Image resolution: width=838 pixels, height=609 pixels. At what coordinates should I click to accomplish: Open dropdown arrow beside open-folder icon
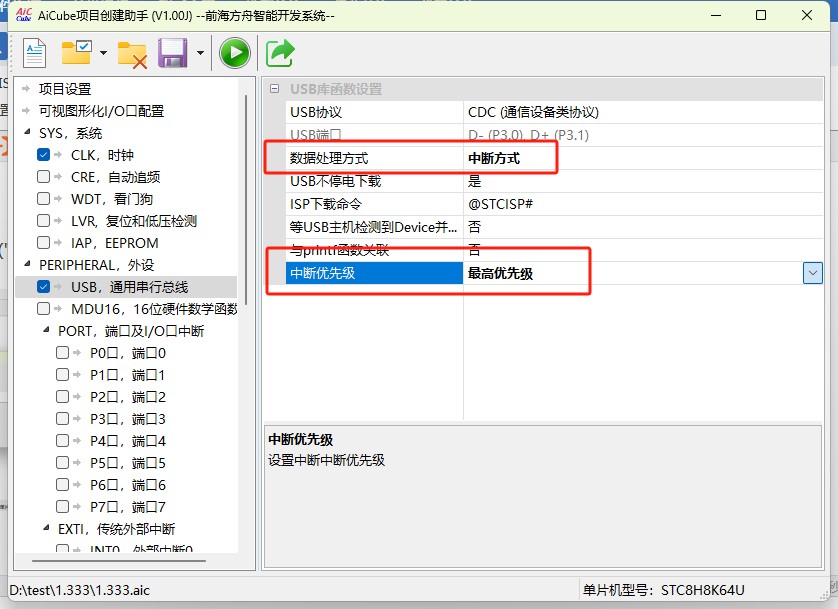coord(104,53)
